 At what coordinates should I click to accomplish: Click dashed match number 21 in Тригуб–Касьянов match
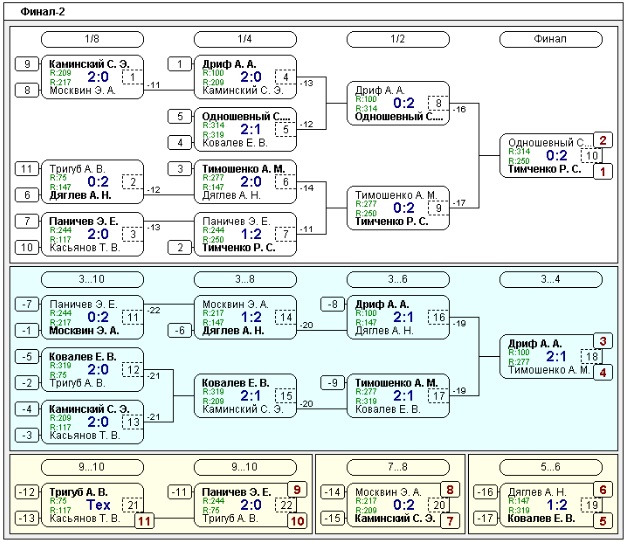133,505
